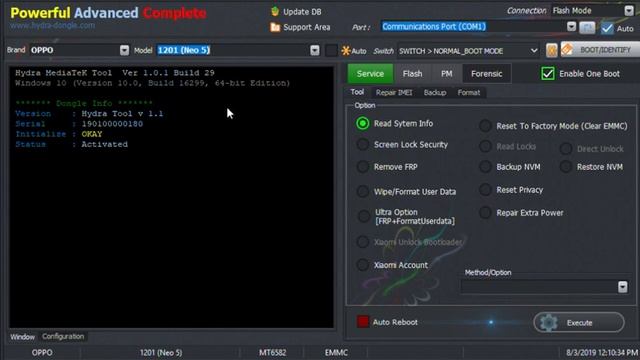The width and height of the screenshot is (640, 360).
Task: Open the Method/Option dropdown
Action: pyautogui.click(x=622, y=287)
